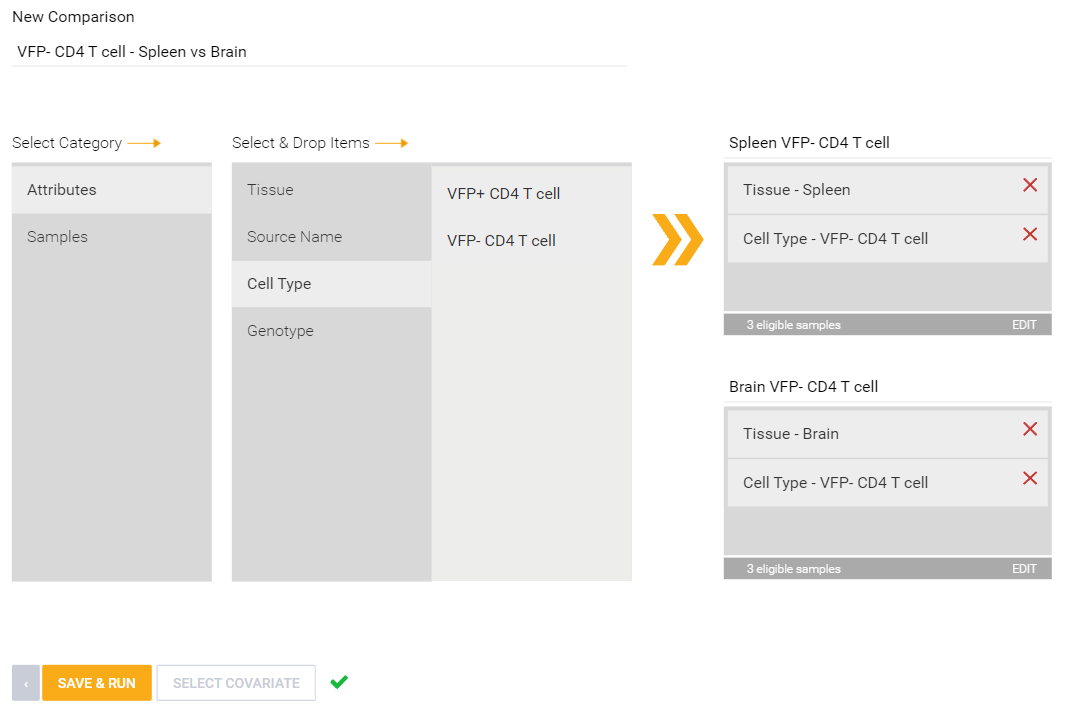
Task: Open the Tissue attribute
Action: coord(331,190)
